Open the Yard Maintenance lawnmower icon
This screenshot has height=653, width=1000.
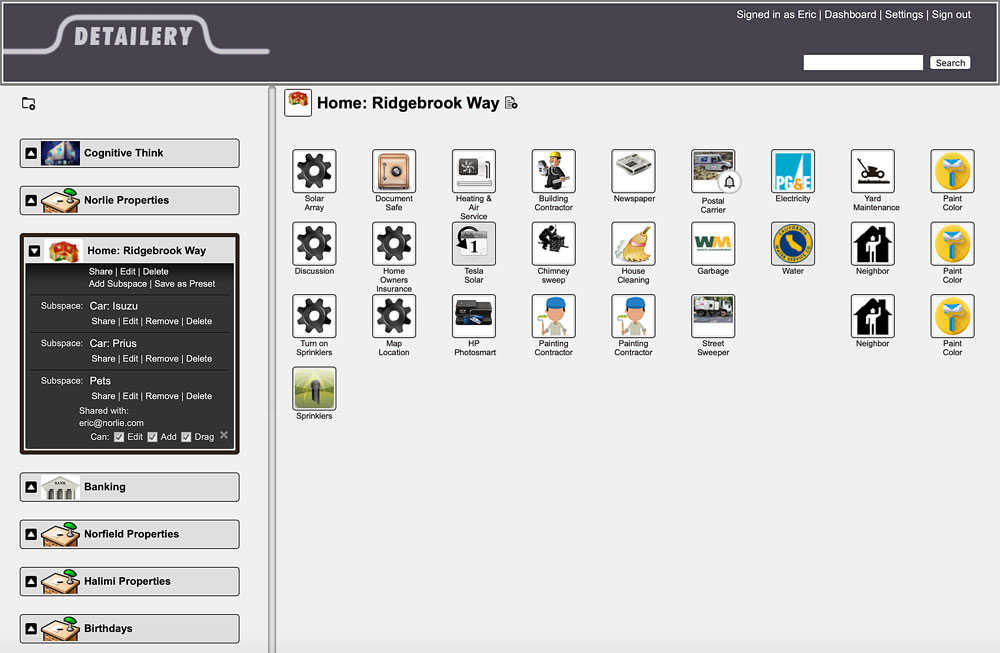click(x=872, y=171)
